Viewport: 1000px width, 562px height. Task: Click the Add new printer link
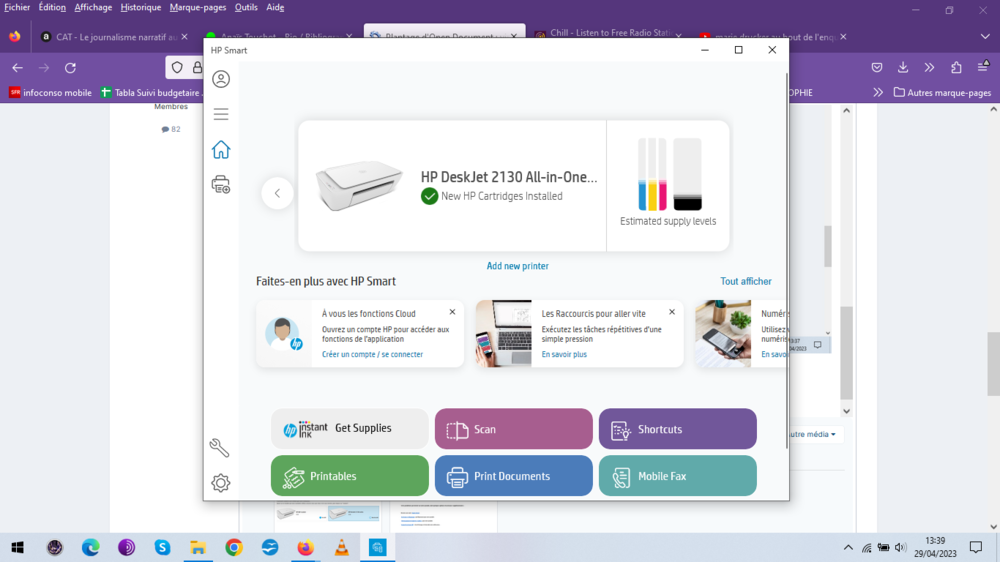coord(517,266)
